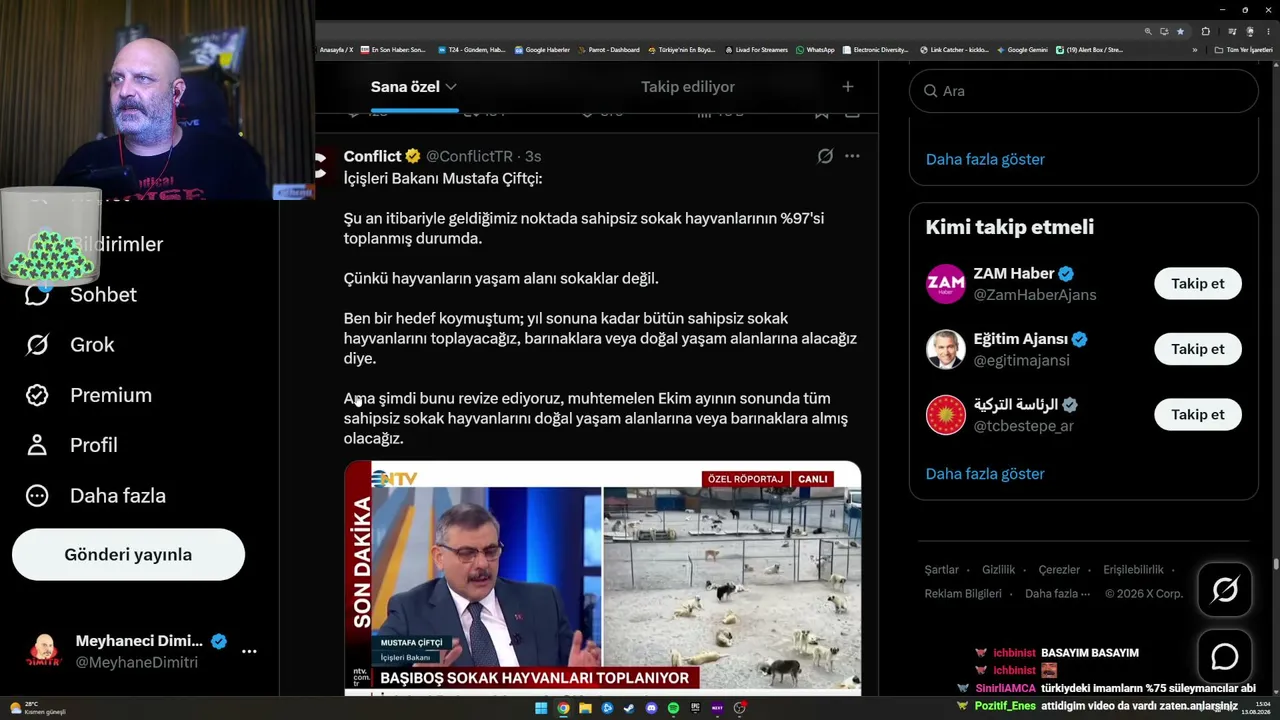Open the Tüm Yer İşaretleri bookmarks folder
Screen dimensions: 1280x720
pyautogui.click(x=1243, y=50)
